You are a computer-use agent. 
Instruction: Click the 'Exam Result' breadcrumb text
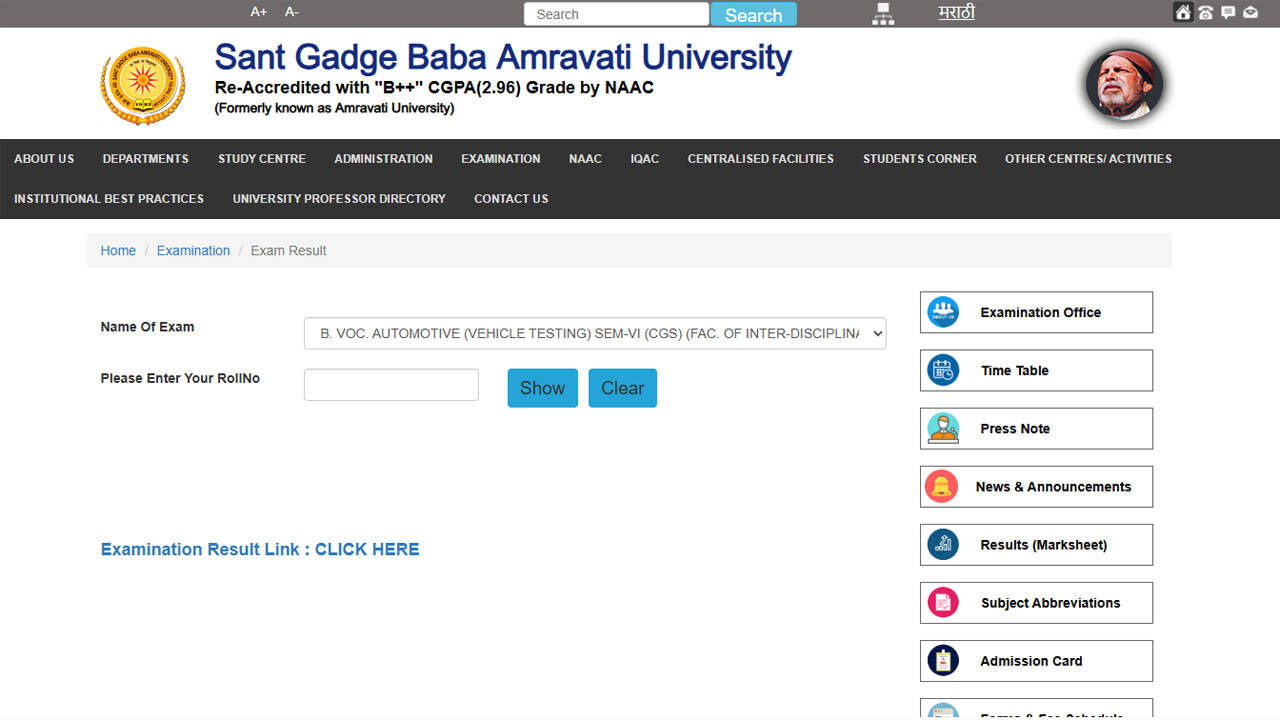pyautogui.click(x=288, y=250)
